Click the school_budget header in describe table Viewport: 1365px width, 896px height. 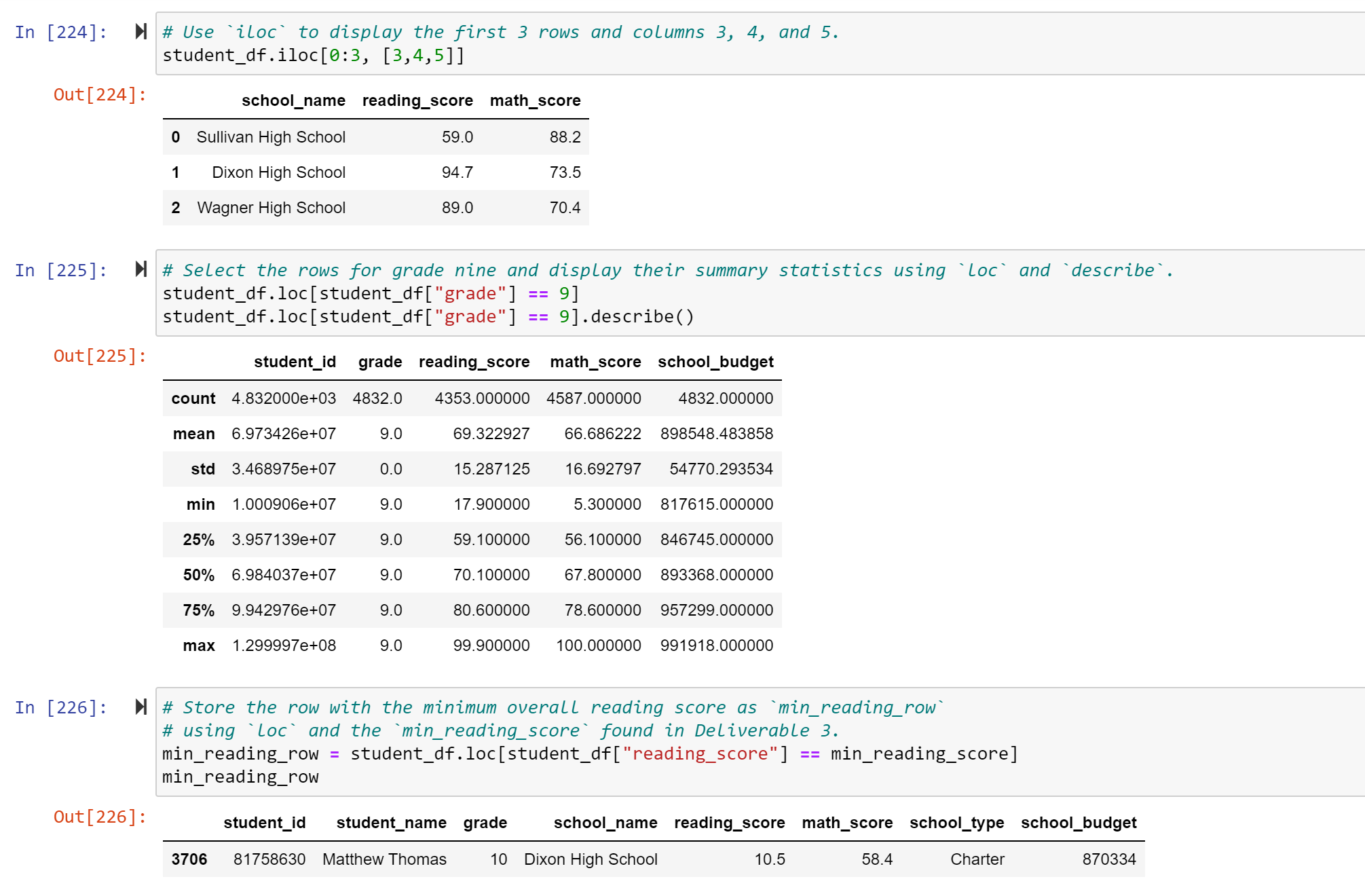[x=715, y=362]
